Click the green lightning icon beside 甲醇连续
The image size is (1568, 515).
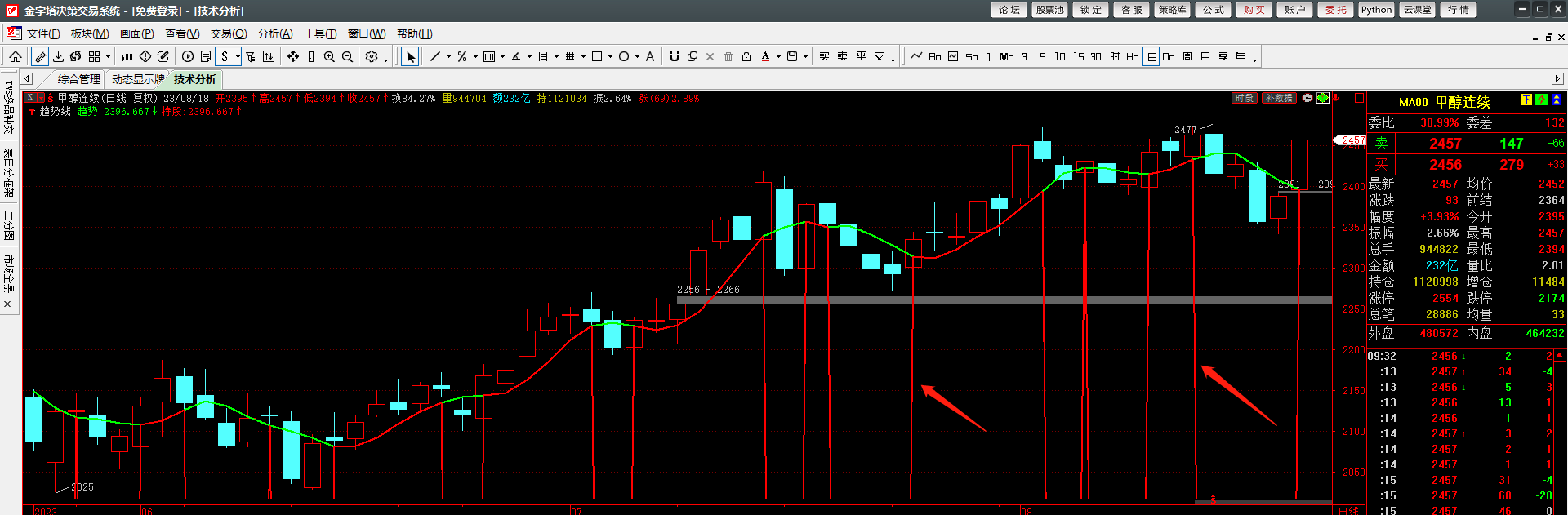coord(1541,100)
